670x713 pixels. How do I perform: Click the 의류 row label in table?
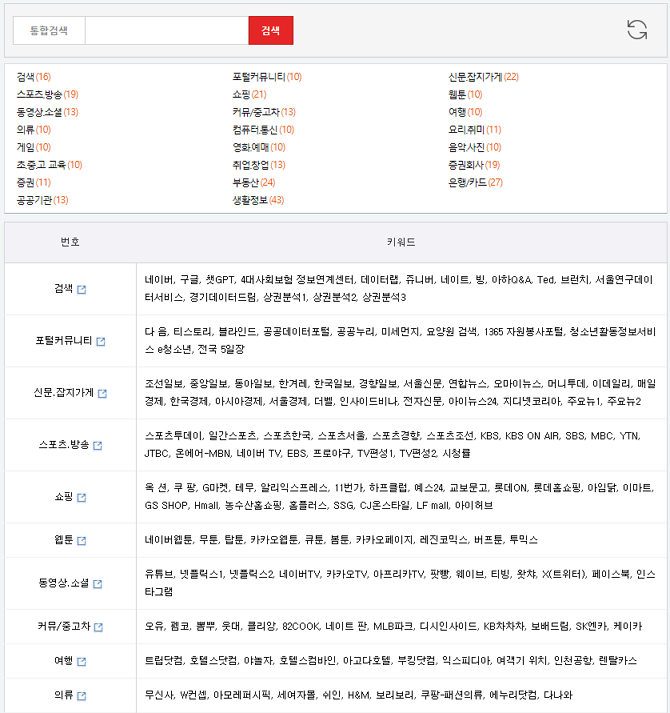pos(64,695)
